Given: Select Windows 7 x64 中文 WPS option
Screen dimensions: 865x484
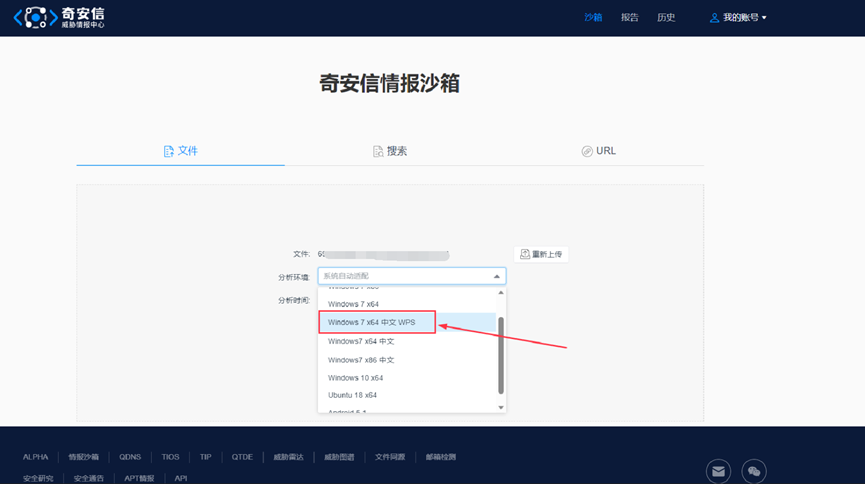Looking at the screenshot, I should click(x=407, y=322).
